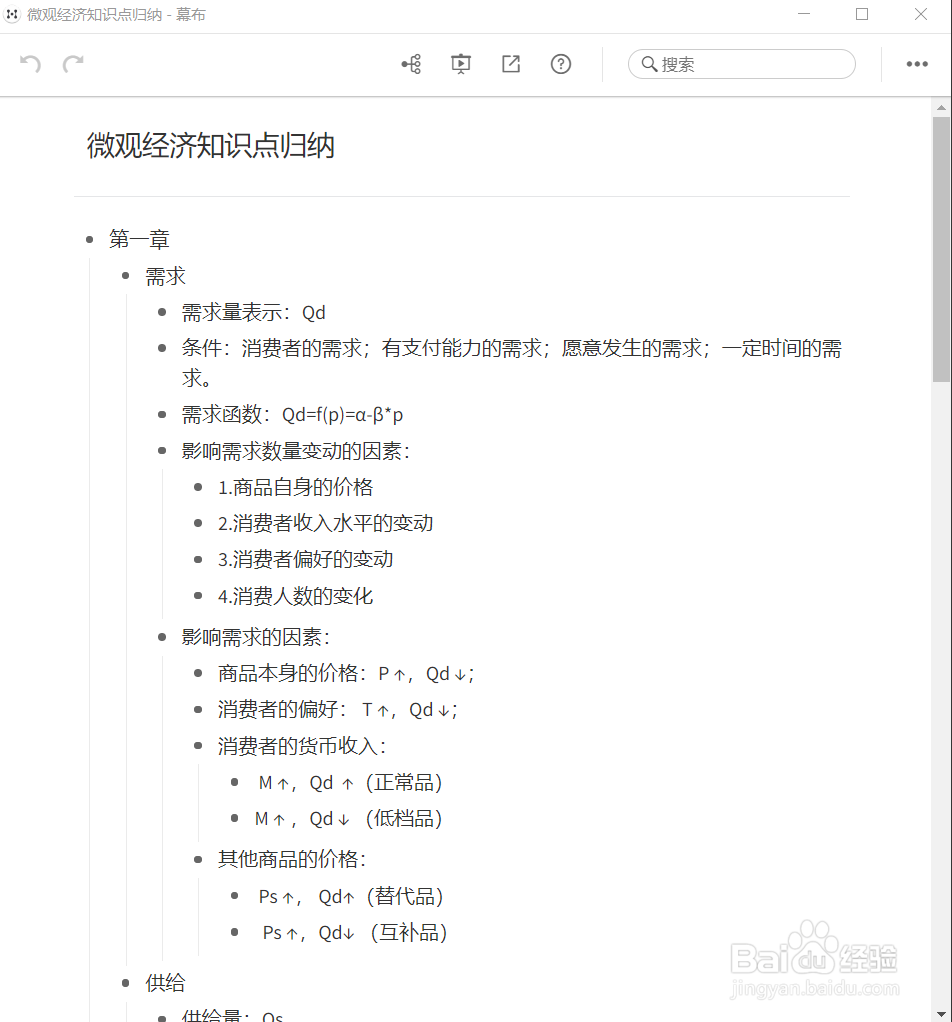Image resolution: width=952 pixels, height=1022 pixels.
Task: Click the document title 微观经济知识点归纳
Action: pyautogui.click(x=210, y=145)
